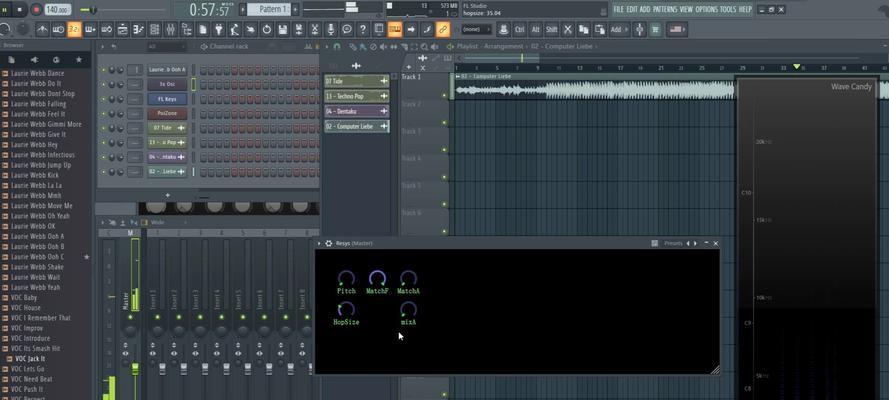Toggle the playlist magnet snap icon

tap(337, 46)
